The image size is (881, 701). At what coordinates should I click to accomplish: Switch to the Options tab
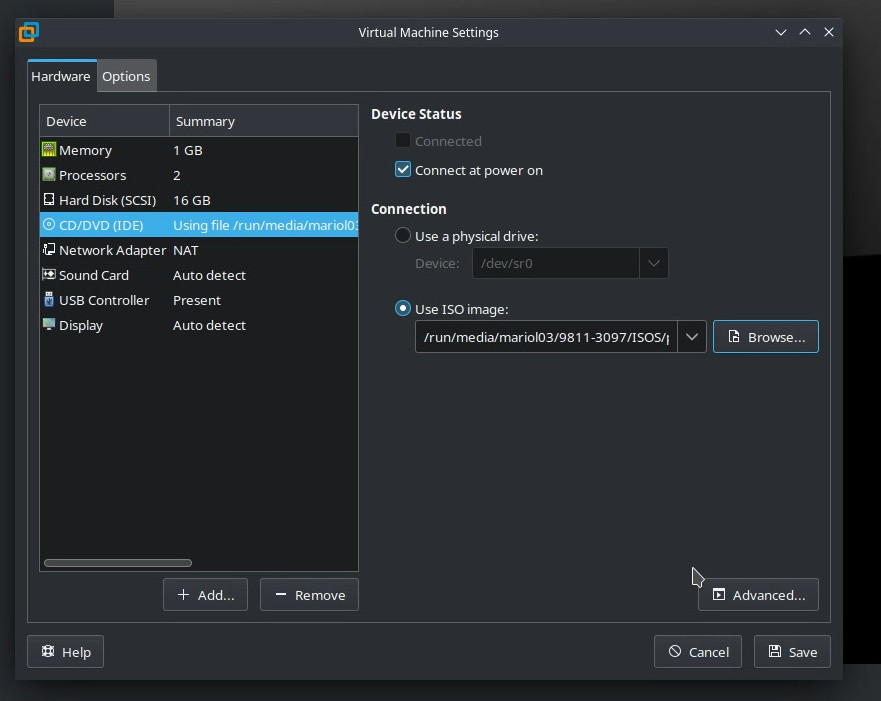[126, 76]
